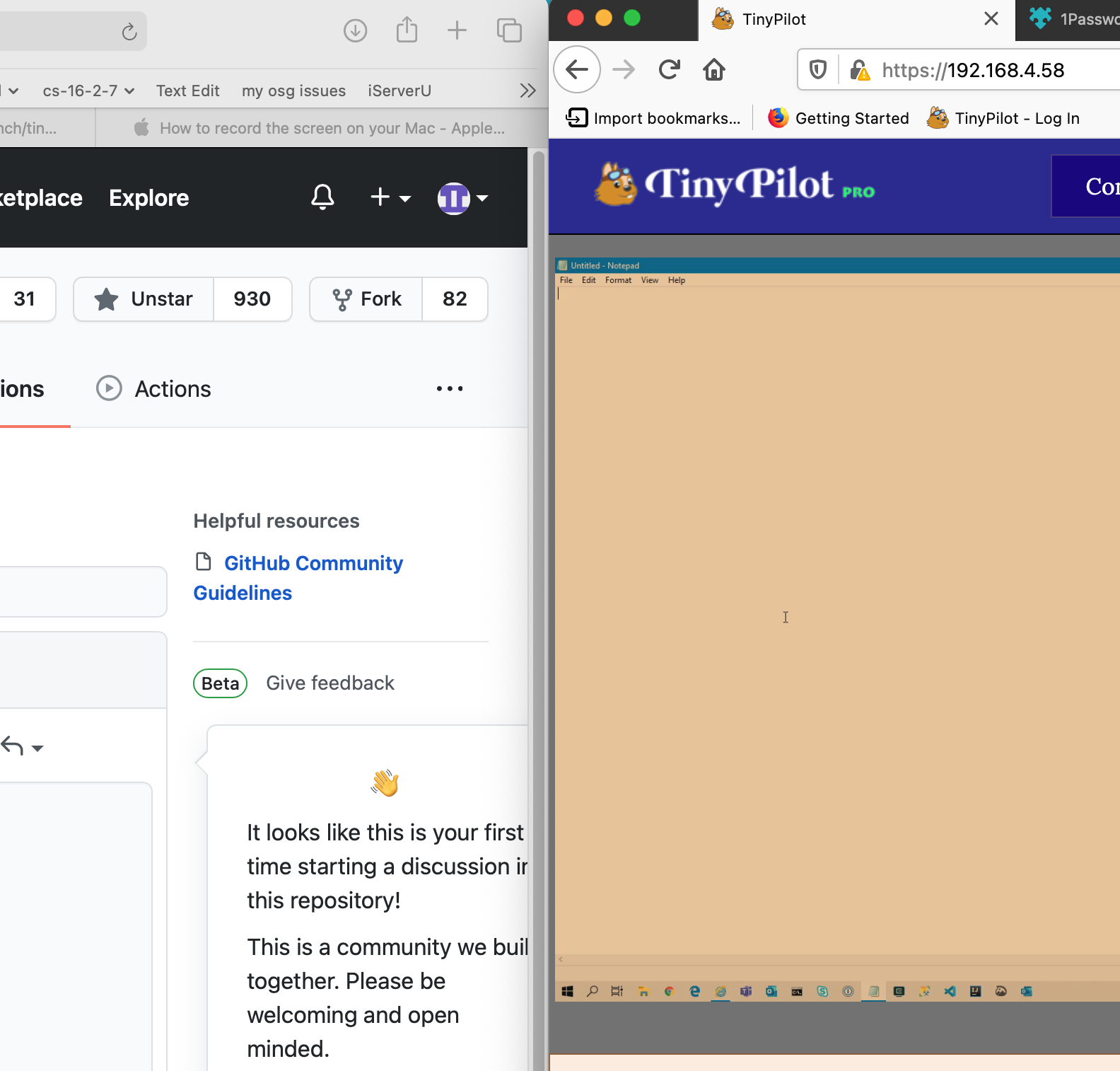Launch Chrome from the remote taskbar
This screenshot has width=1120, height=1071.
pyautogui.click(x=669, y=991)
